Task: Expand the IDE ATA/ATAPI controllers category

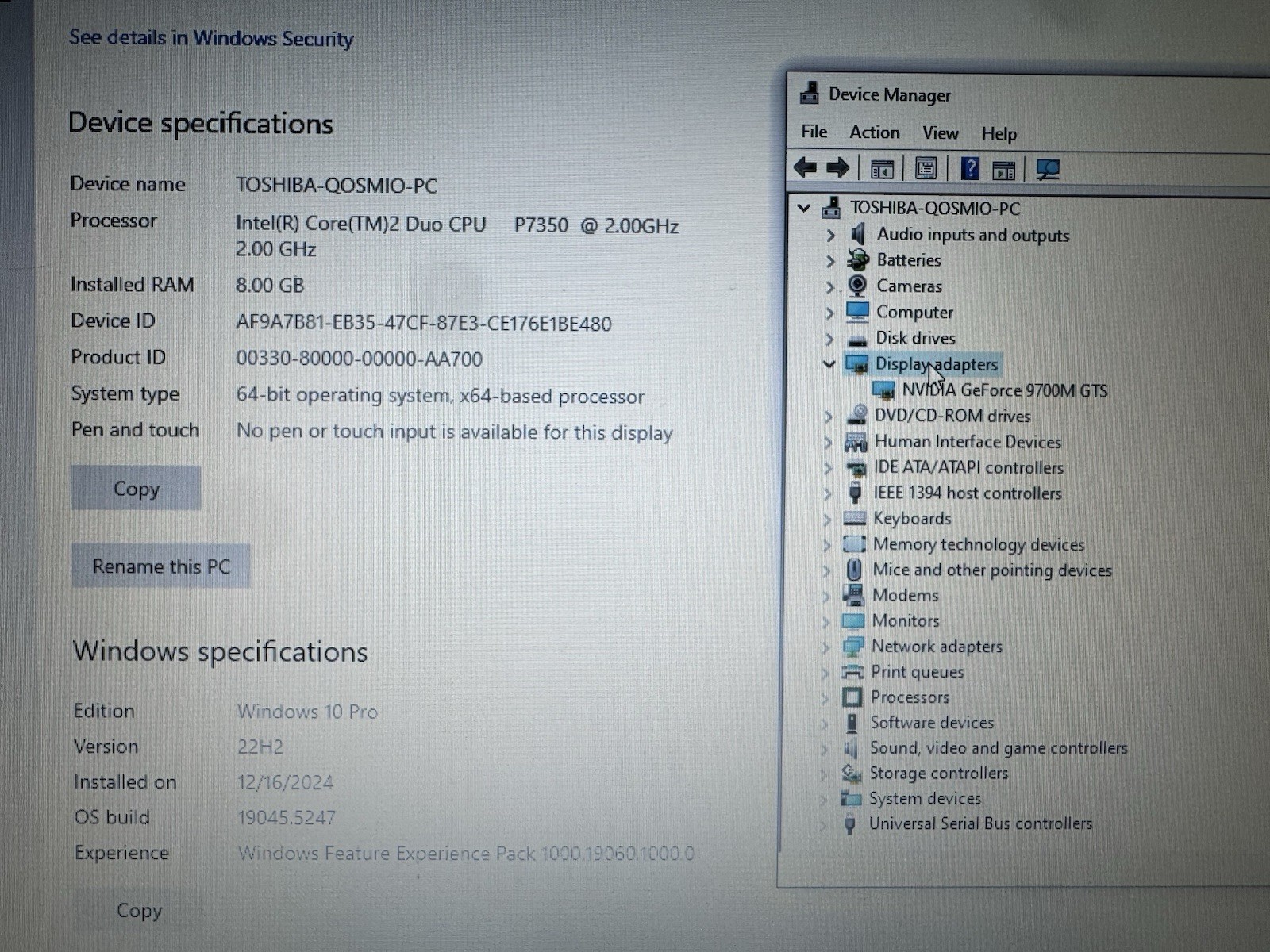Action: click(828, 467)
